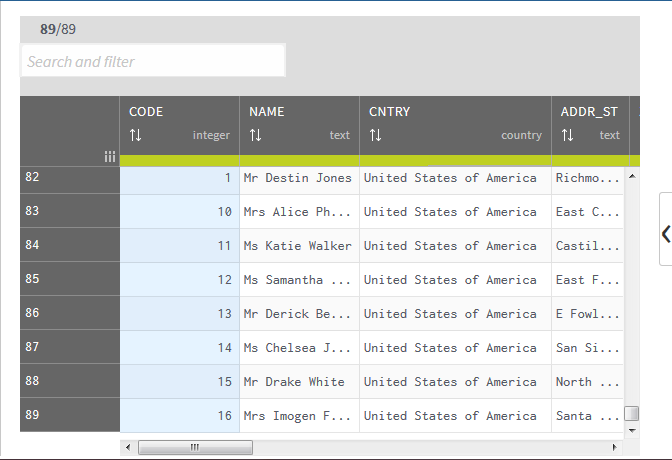
Task: Expand the side panel chevron
Action: click(x=666, y=234)
